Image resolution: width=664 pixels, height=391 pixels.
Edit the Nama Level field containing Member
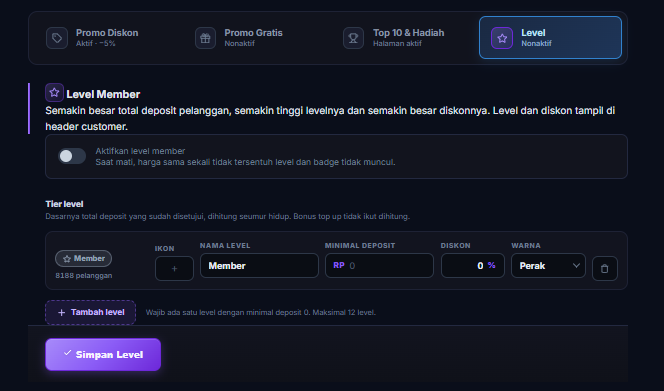pos(259,266)
